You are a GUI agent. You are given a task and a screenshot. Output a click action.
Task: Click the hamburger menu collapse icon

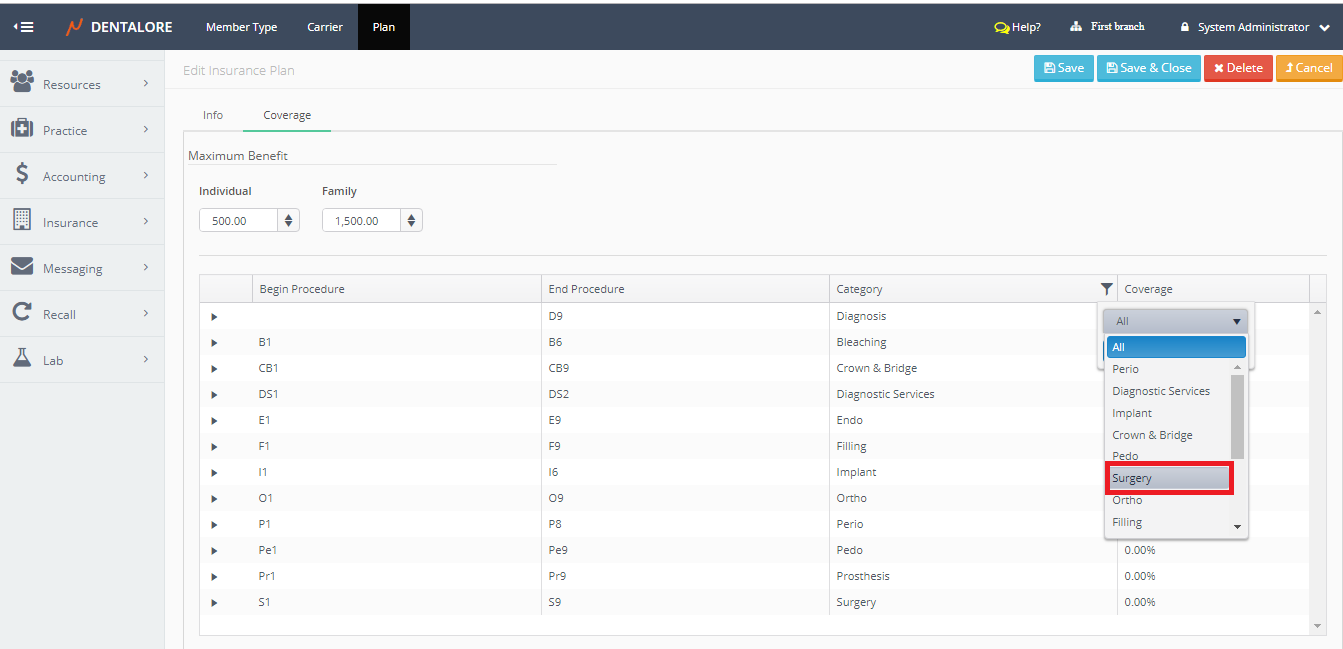click(24, 27)
